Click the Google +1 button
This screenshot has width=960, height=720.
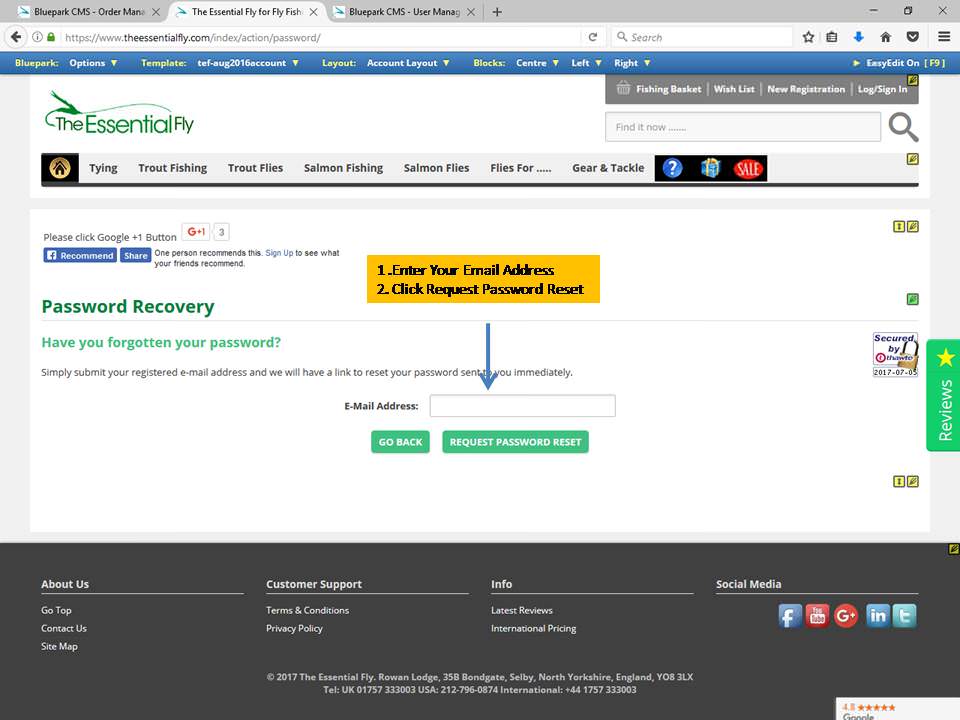(195, 232)
